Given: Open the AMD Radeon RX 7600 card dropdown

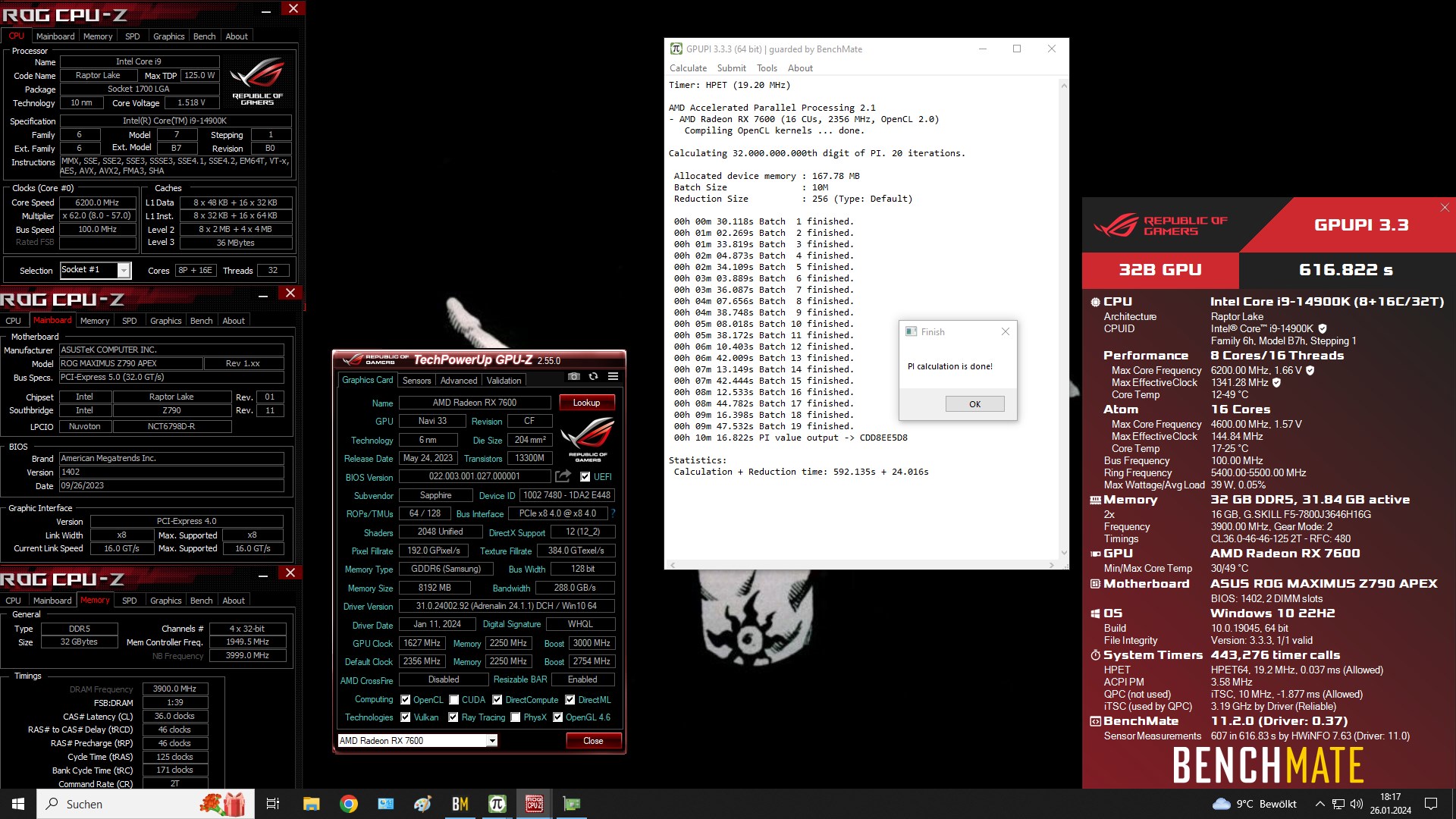Looking at the screenshot, I should (492, 741).
